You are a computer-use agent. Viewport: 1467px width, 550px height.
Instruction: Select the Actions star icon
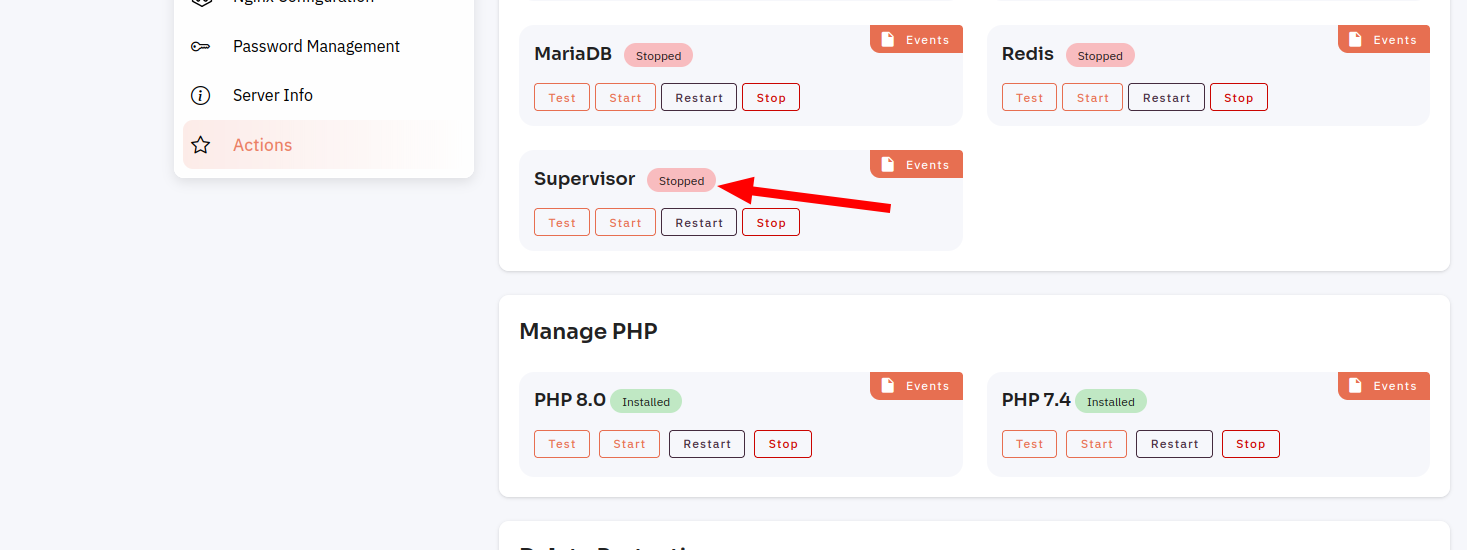(200, 145)
